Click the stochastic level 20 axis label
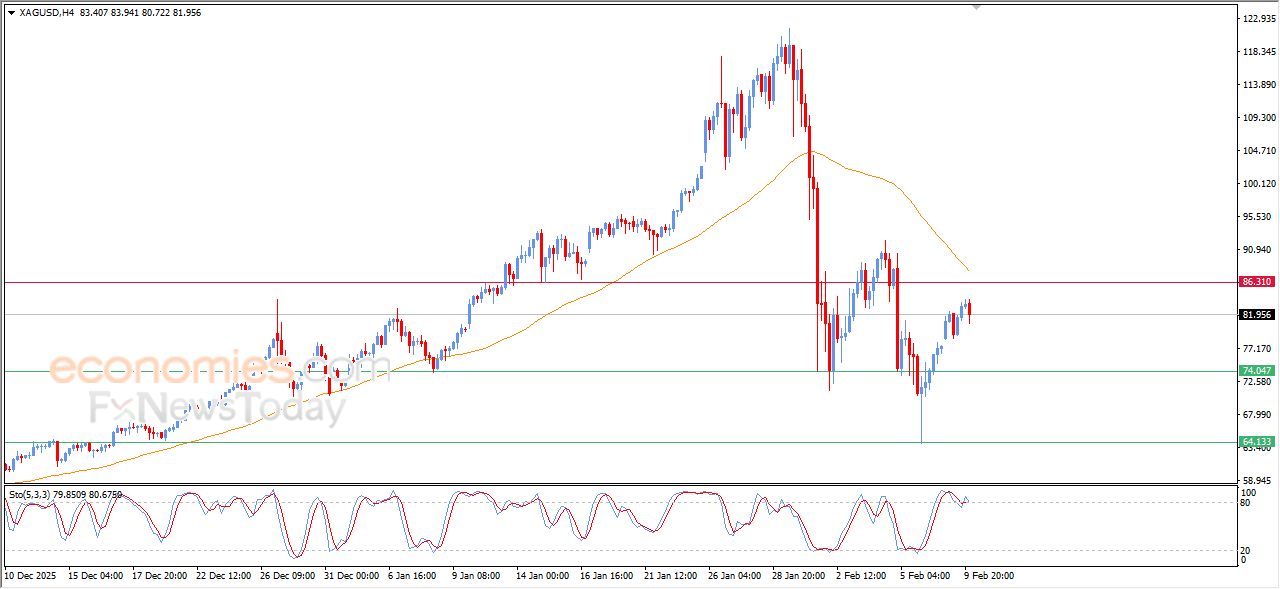 tap(1246, 550)
